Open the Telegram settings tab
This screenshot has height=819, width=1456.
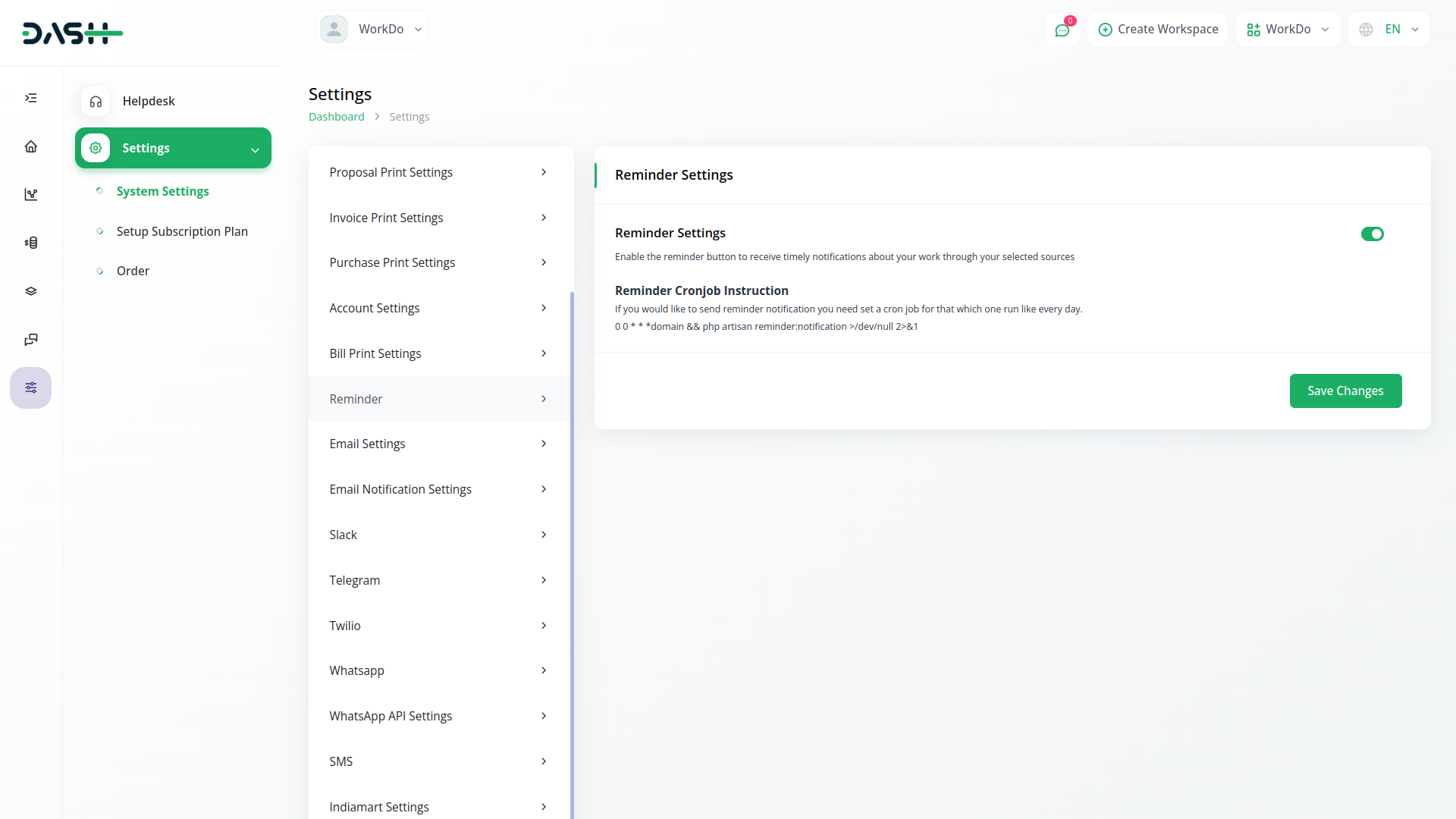click(438, 581)
